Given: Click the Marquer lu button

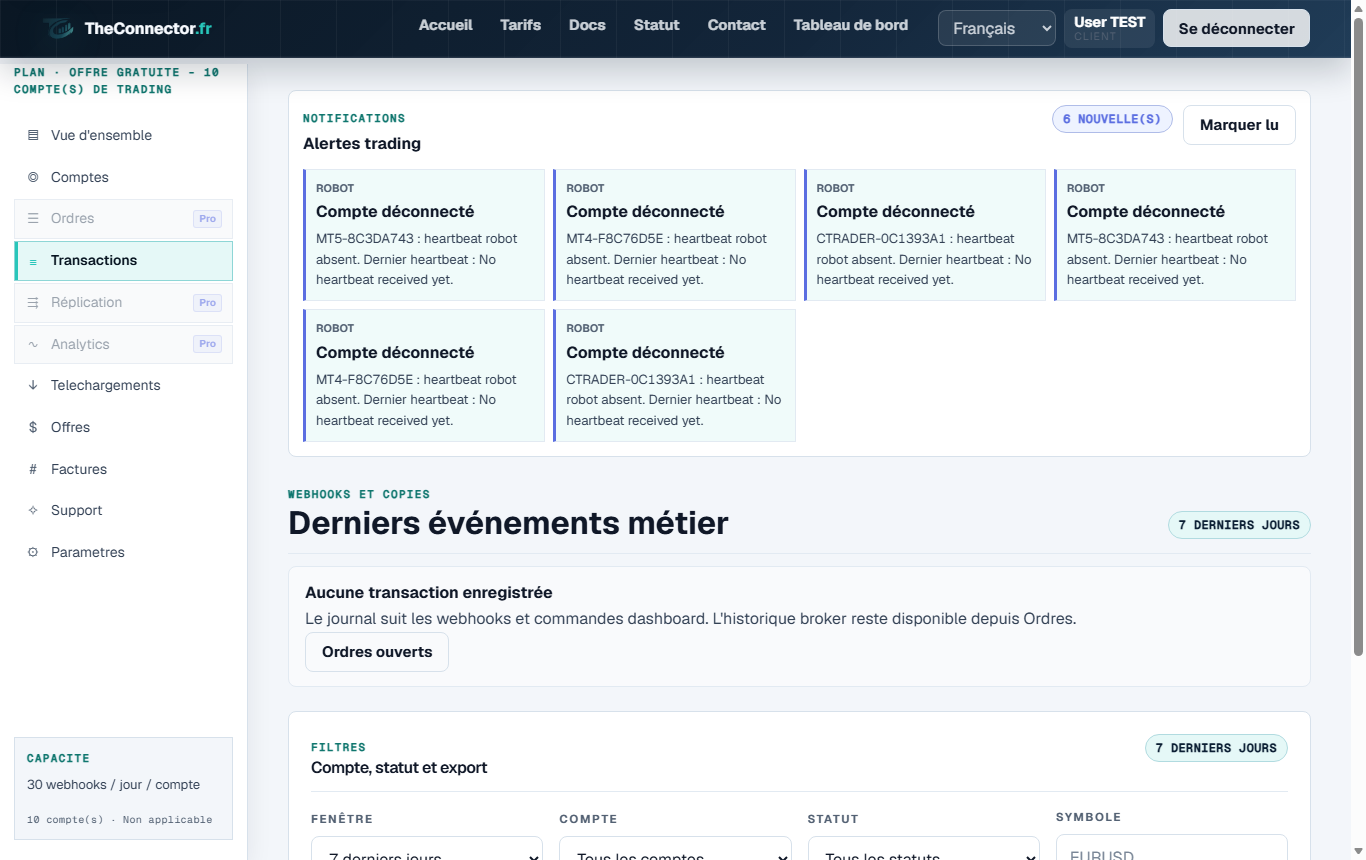Looking at the screenshot, I should coord(1239,125).
